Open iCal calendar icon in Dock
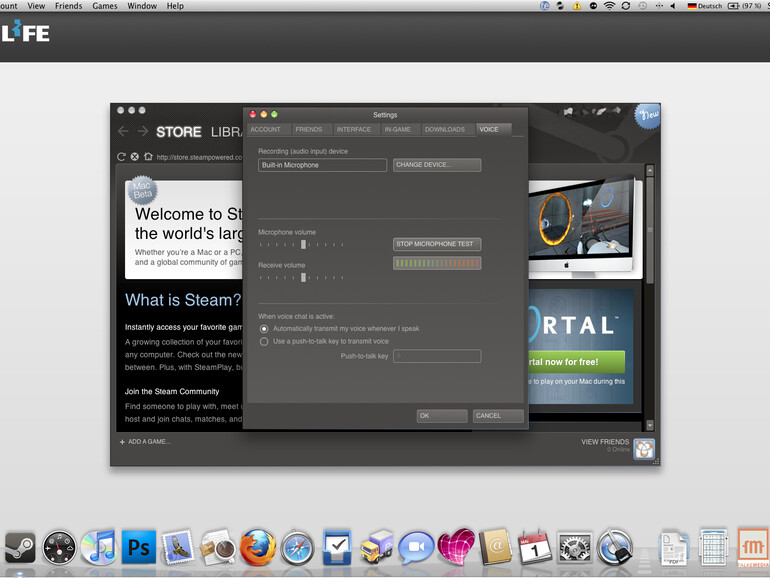 pos(534,547)
